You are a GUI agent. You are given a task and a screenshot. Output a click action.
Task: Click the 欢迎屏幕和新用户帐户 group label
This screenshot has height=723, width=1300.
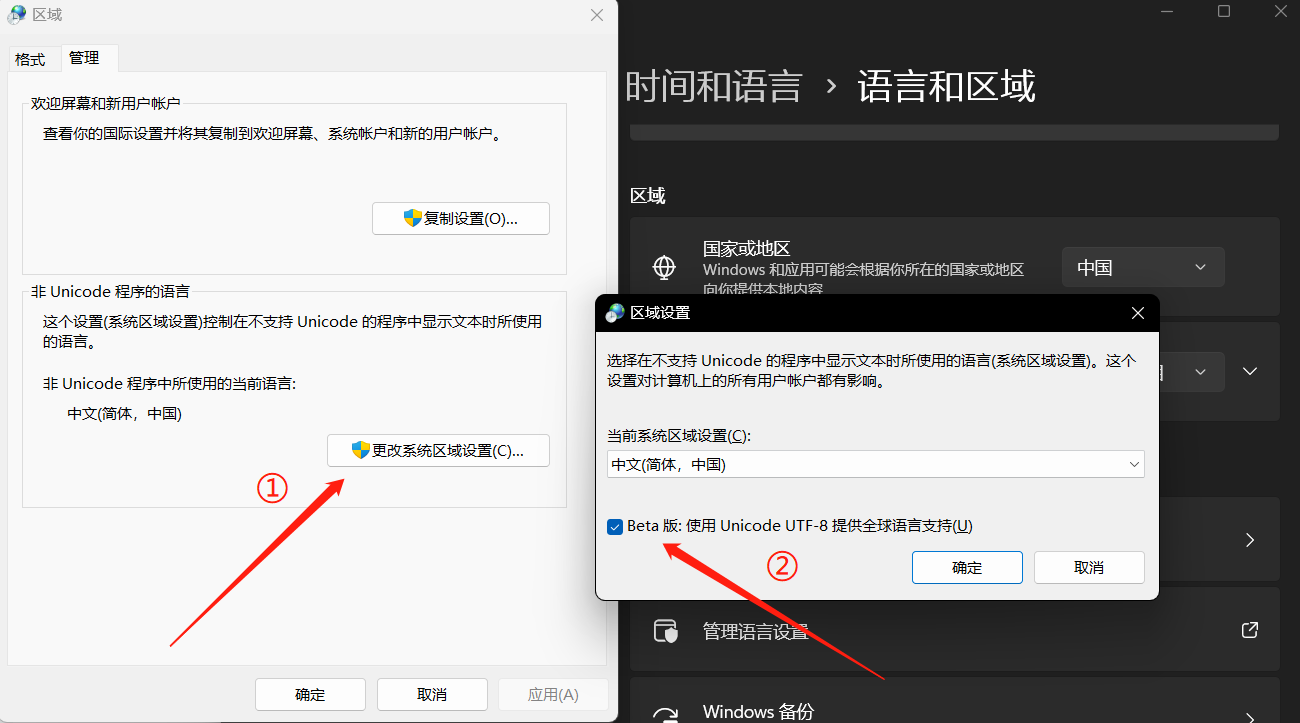pyautogui.click(x=106, y=103)
